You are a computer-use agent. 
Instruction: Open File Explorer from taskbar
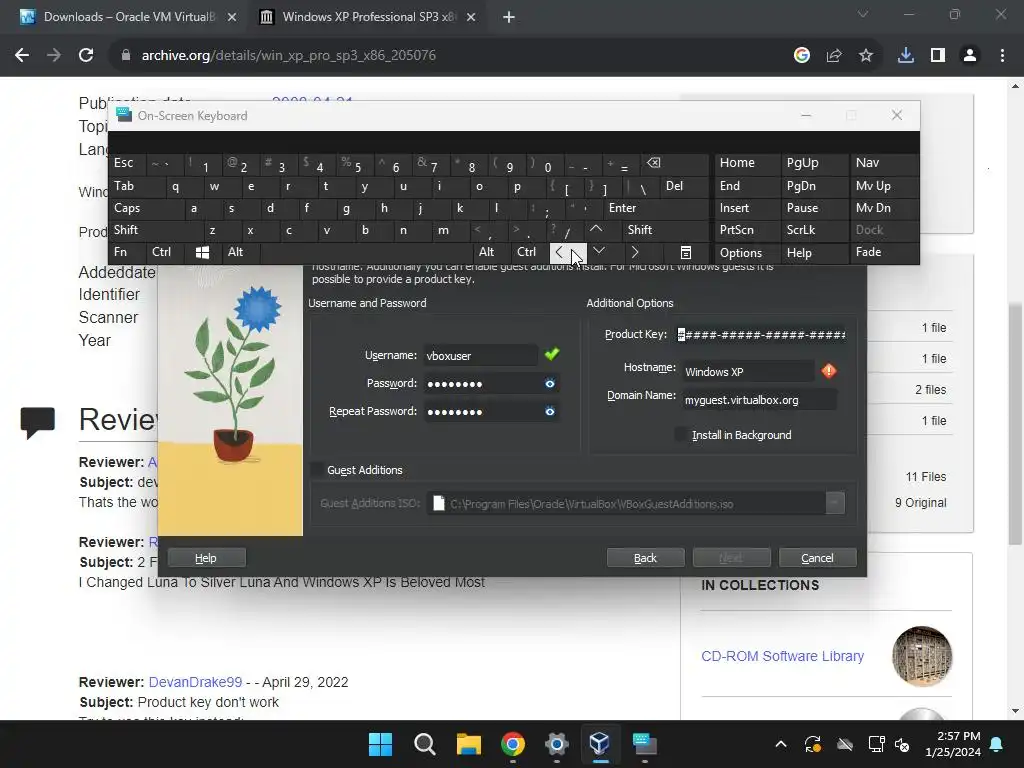tap(468, 744)
